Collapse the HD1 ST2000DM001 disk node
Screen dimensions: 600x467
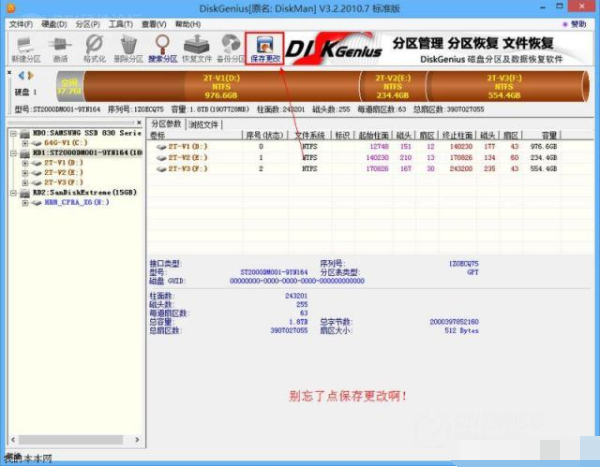pyautogui.click(x=13, y=153)
